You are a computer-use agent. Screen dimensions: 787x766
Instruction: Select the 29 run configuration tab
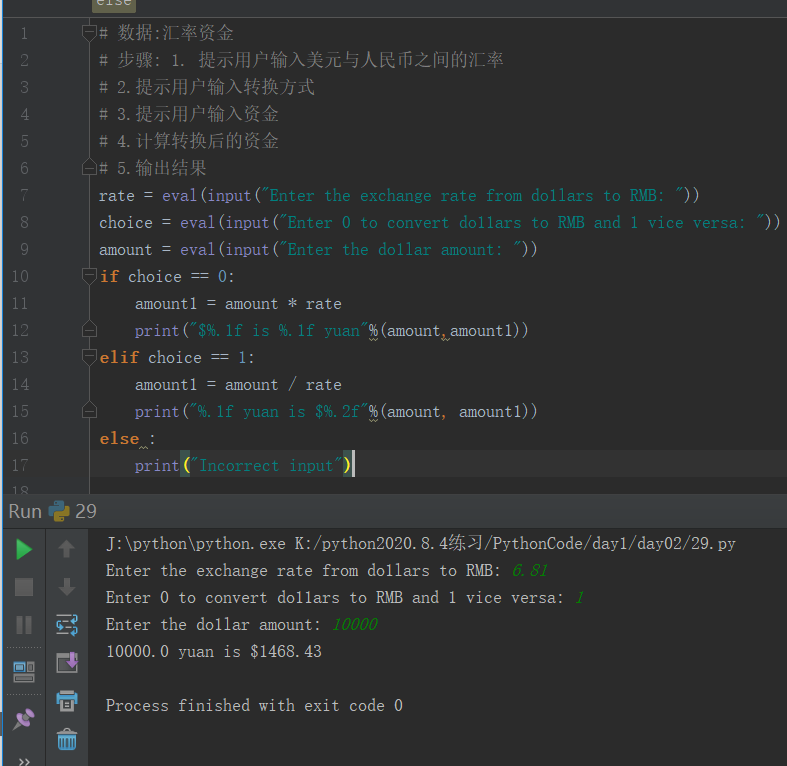[73, 511]
